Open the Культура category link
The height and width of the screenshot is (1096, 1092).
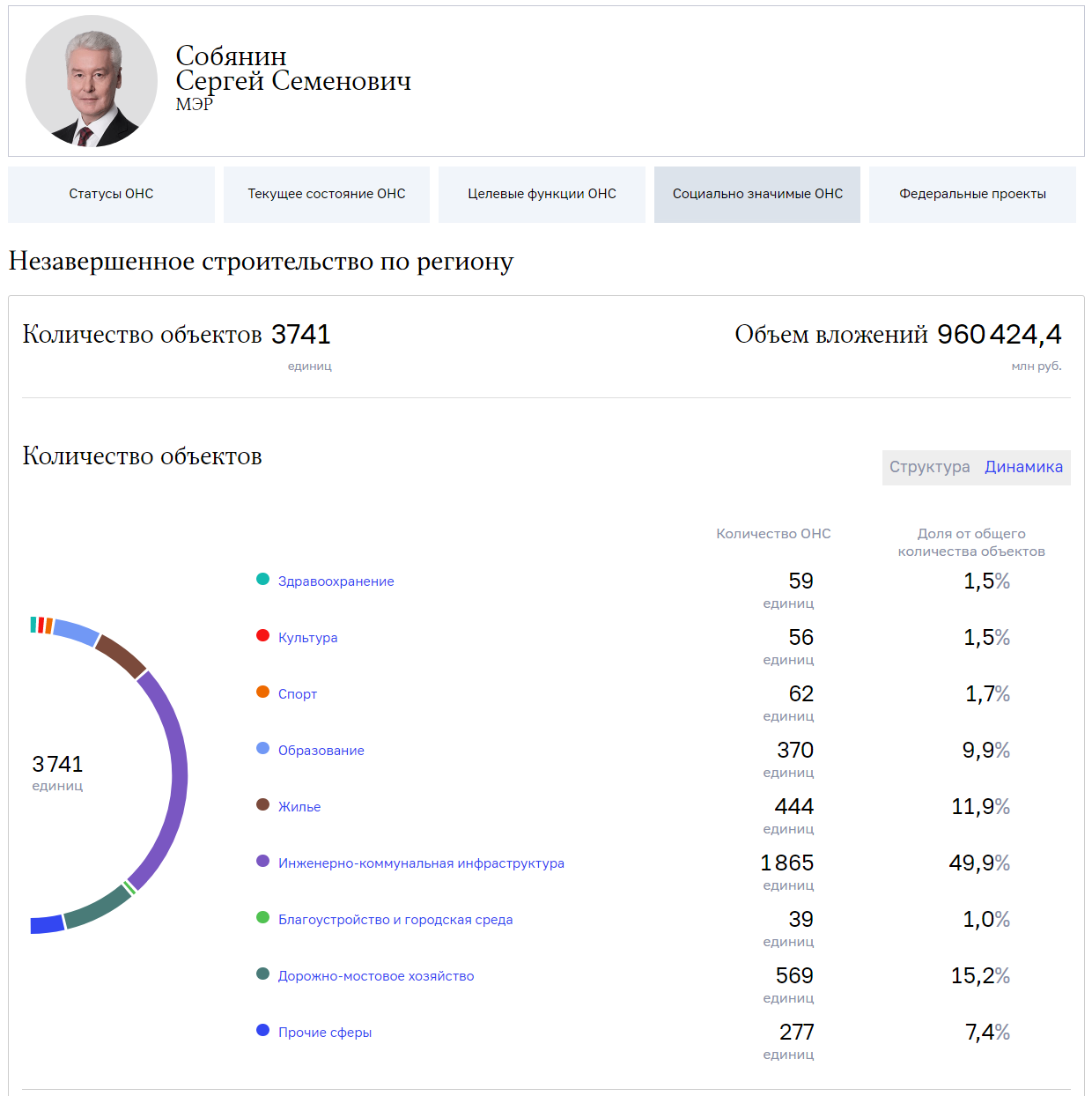click(x=307, y=638)
